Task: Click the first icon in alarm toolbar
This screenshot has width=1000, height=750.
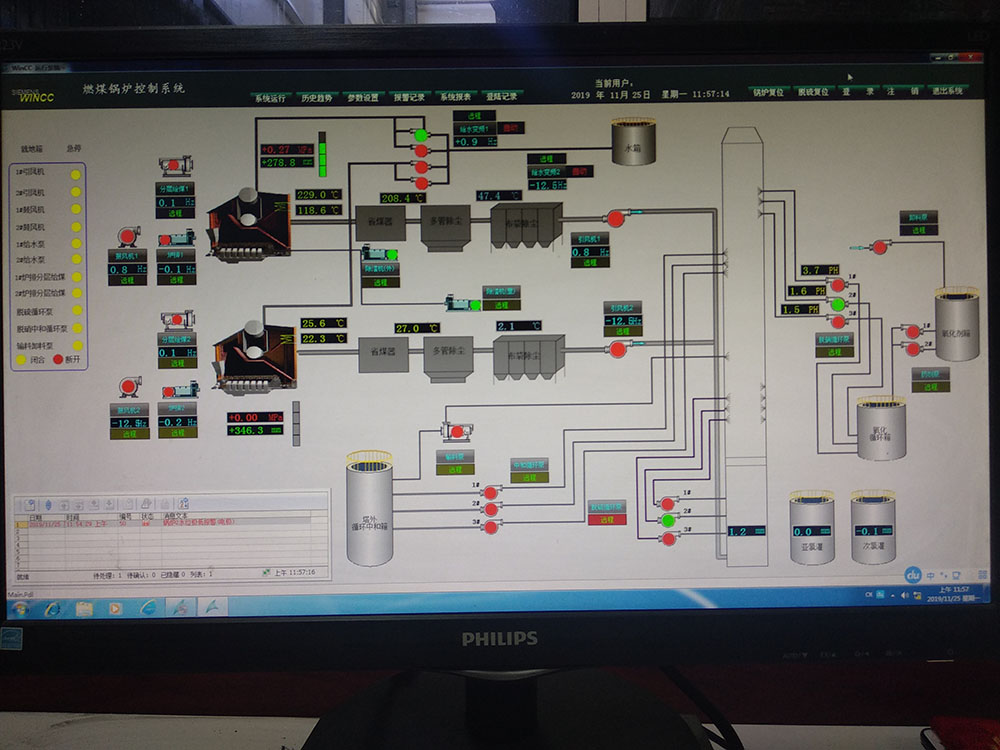Action: [x=30, y=504]
